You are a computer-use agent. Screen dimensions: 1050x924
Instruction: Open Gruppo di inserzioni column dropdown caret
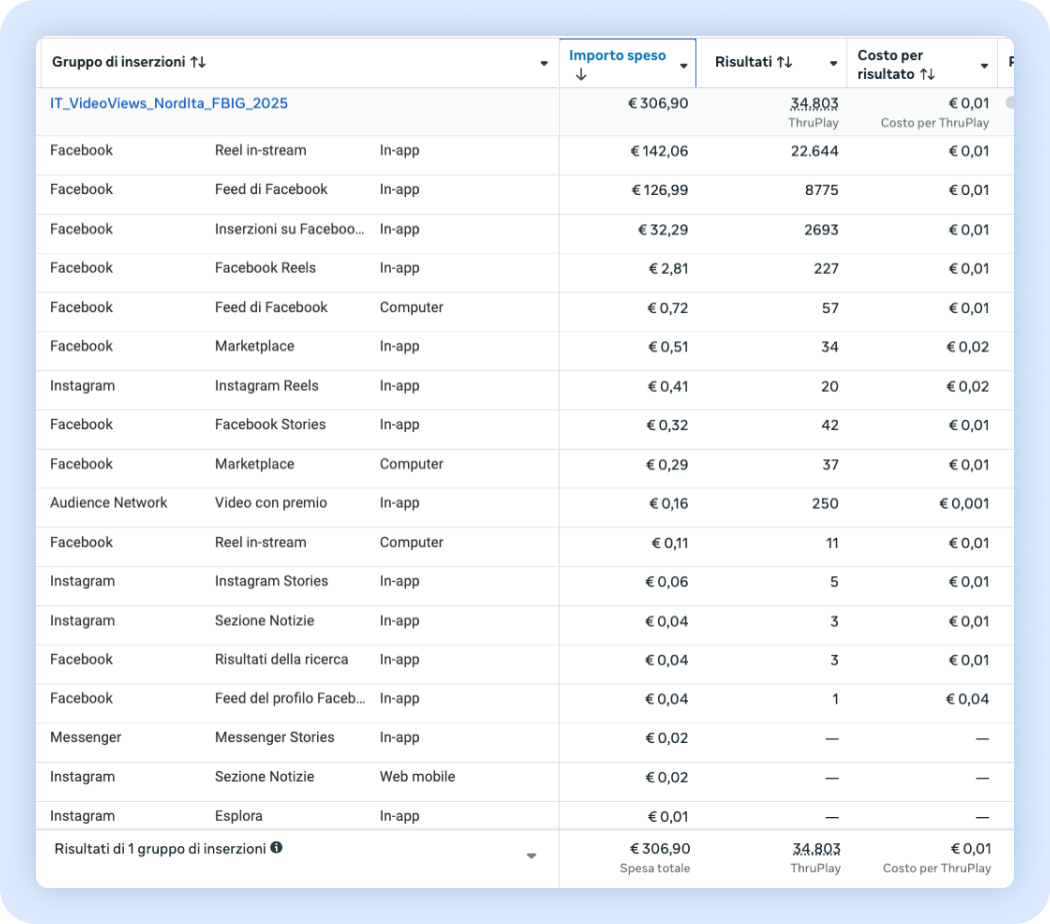(x=544, y=64)
